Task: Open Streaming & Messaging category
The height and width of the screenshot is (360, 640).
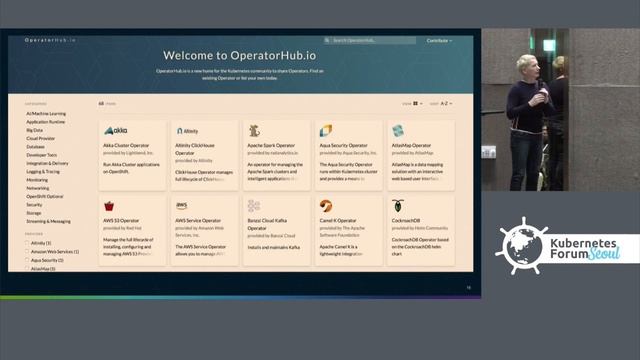Action: coord(48,221)
